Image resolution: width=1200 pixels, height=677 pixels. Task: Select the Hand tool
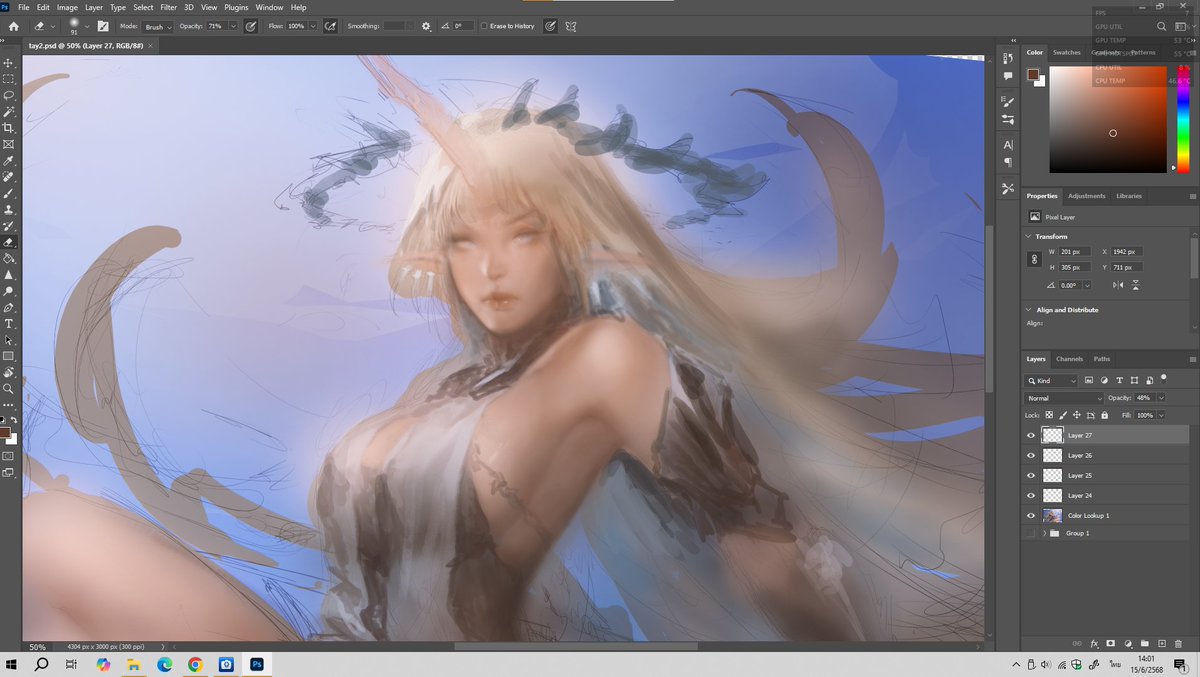click(9, 372)
